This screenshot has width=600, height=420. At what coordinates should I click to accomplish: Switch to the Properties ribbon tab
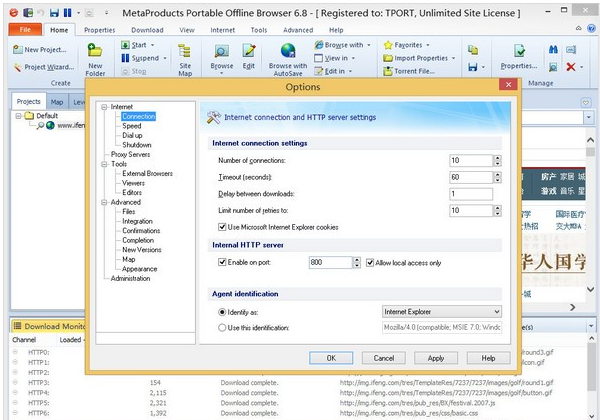99,30
